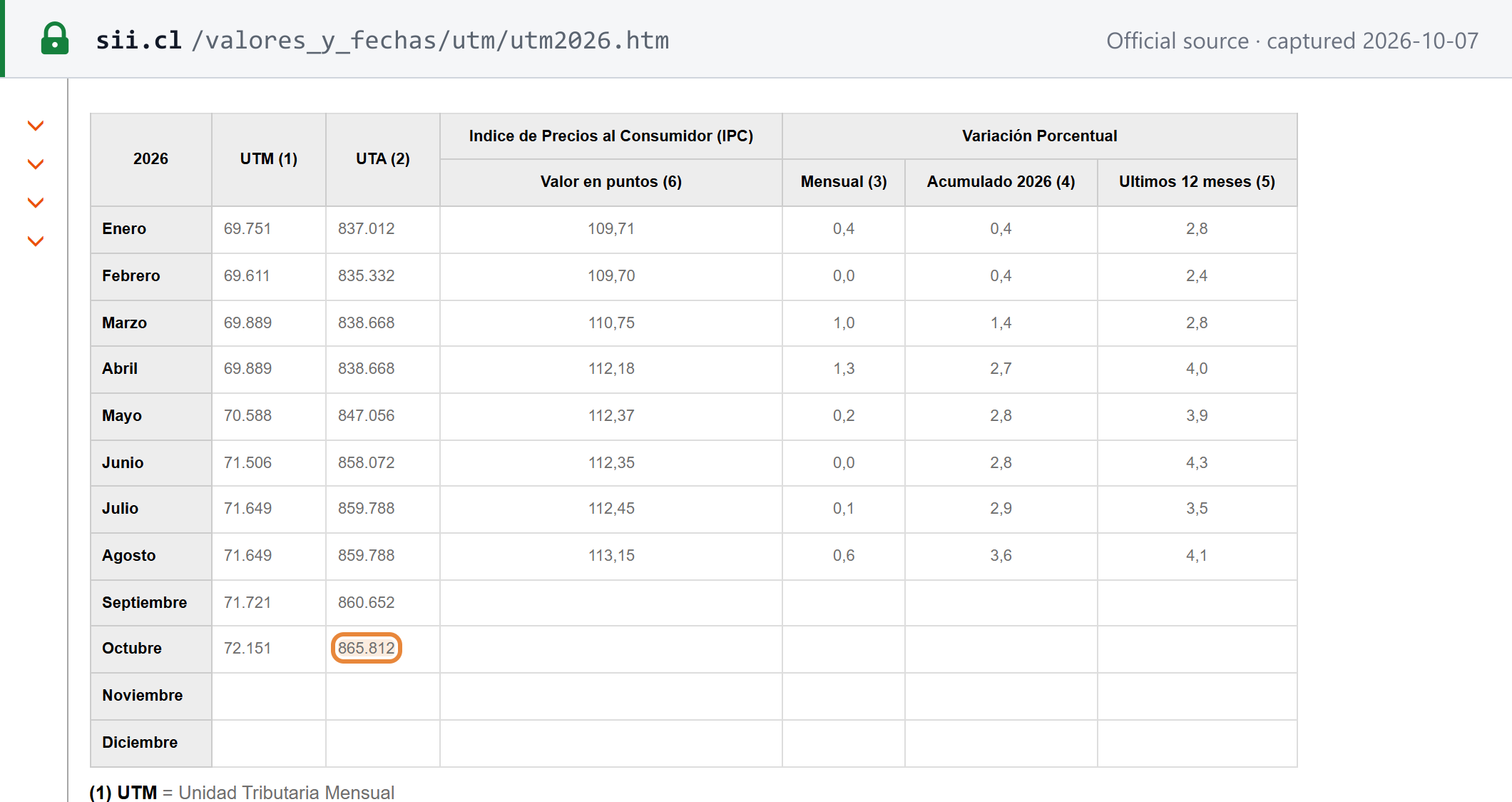Click Octubre UTM value 72.151
1512x802 pixels.
point(247,648)
